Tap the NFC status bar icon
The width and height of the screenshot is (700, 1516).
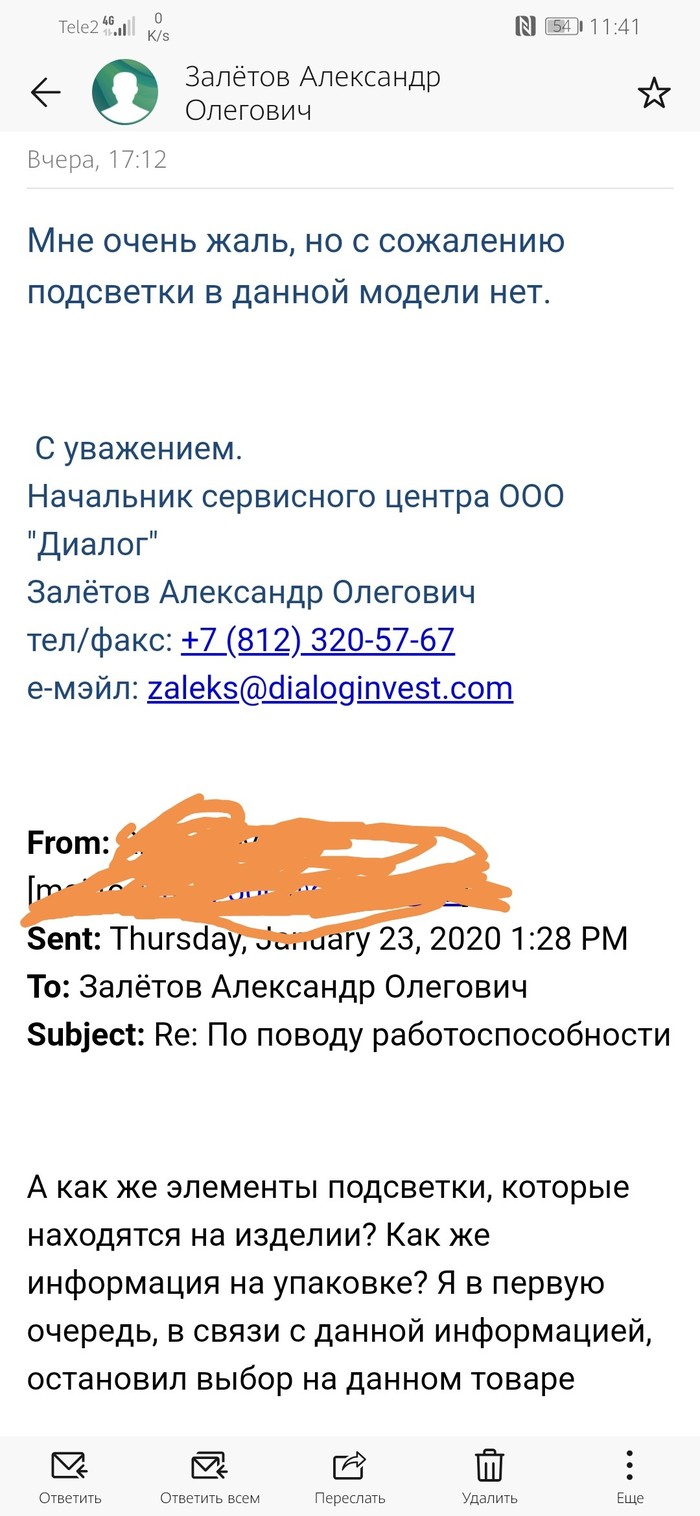pyautogui.click(x=525, y=27)
